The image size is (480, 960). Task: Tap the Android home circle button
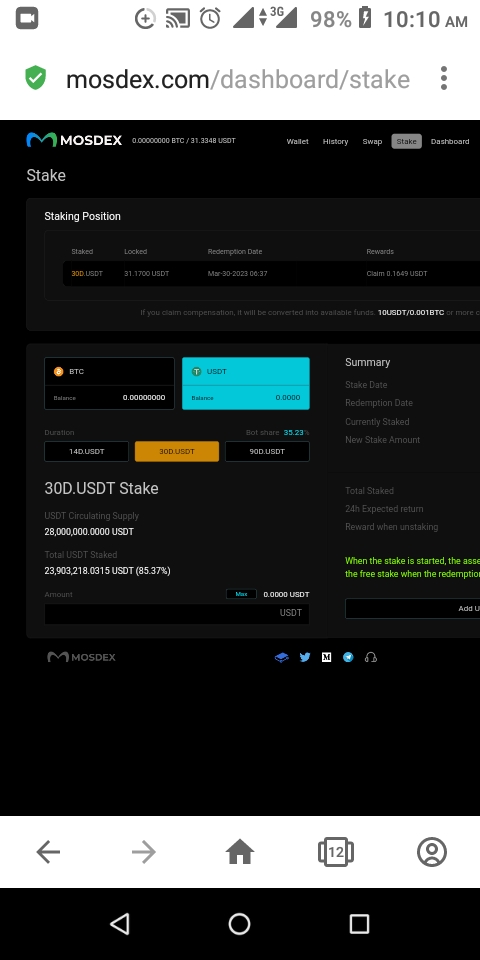[239, 924]
